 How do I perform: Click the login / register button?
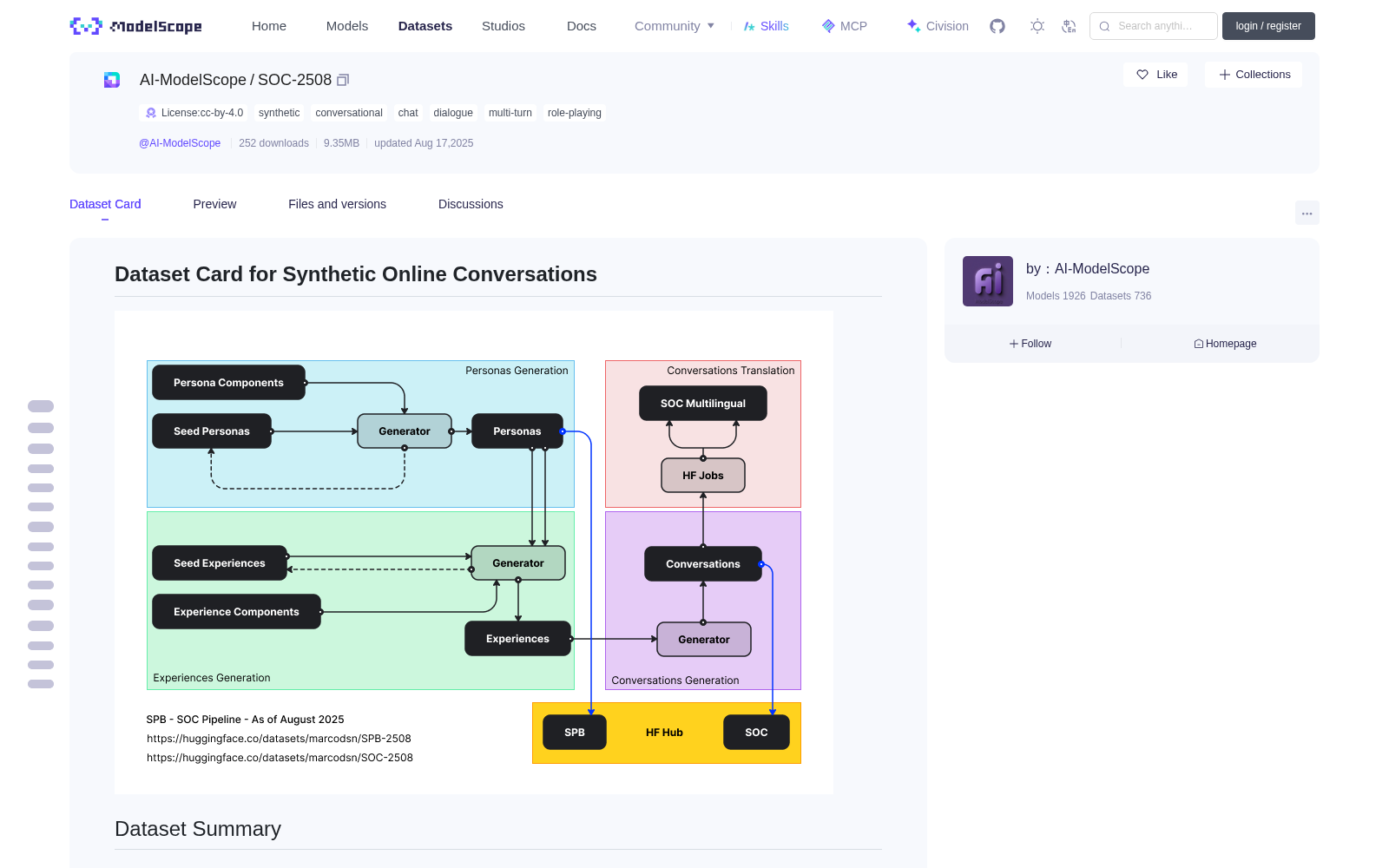[x=1268, y=26]
